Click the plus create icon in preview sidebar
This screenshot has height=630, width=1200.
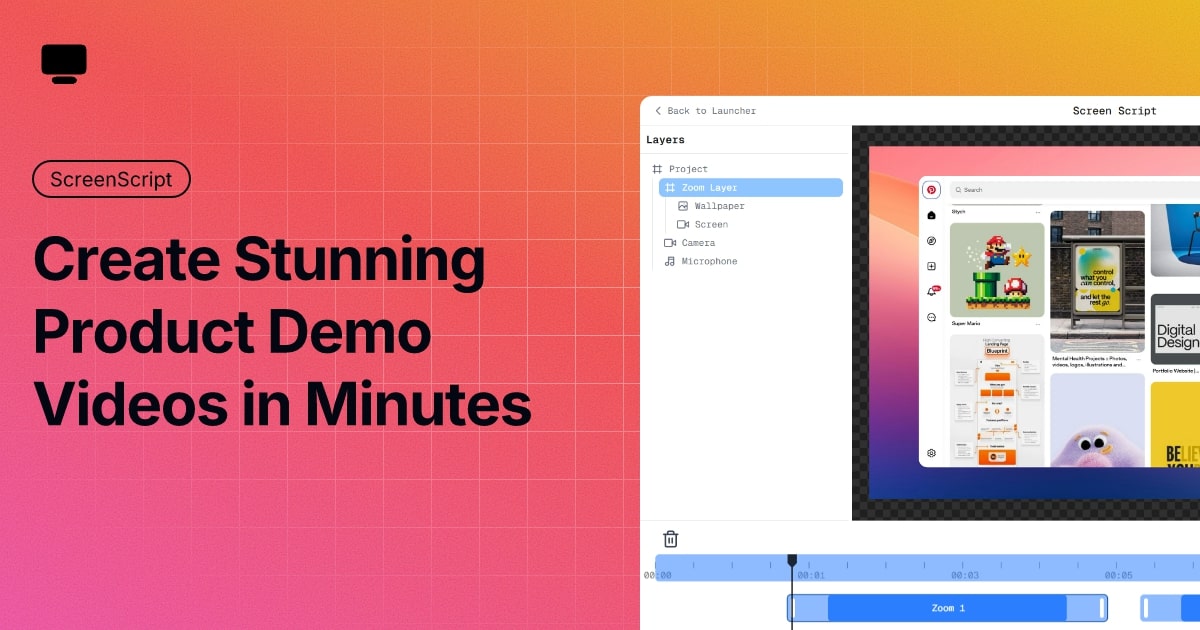pos(931,267)
